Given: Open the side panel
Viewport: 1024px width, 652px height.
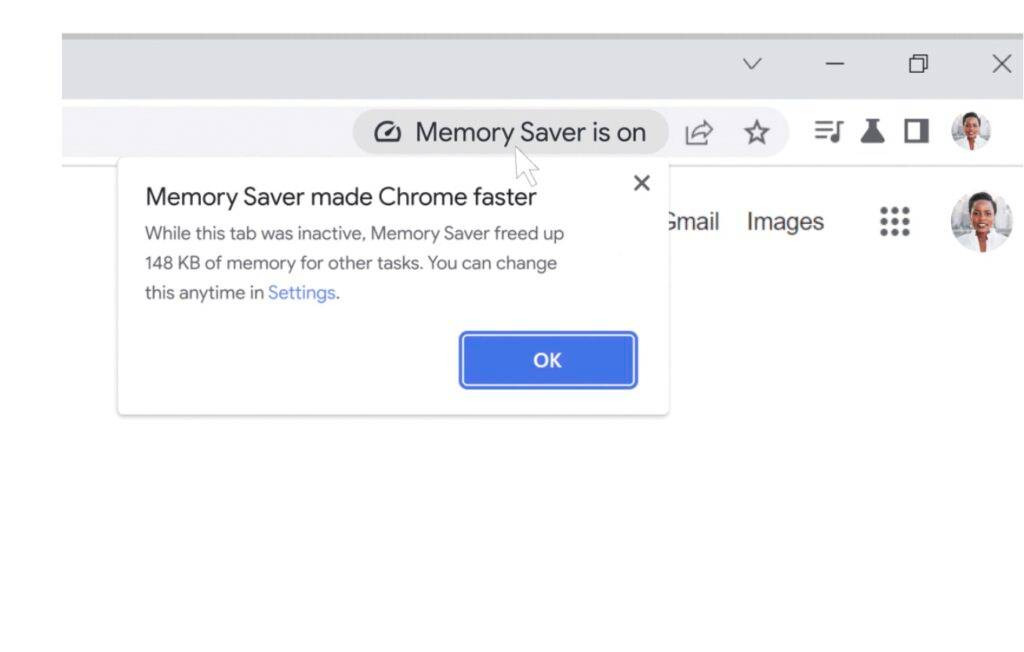Looking at the screenshot, I should click(x=914, y=131).
